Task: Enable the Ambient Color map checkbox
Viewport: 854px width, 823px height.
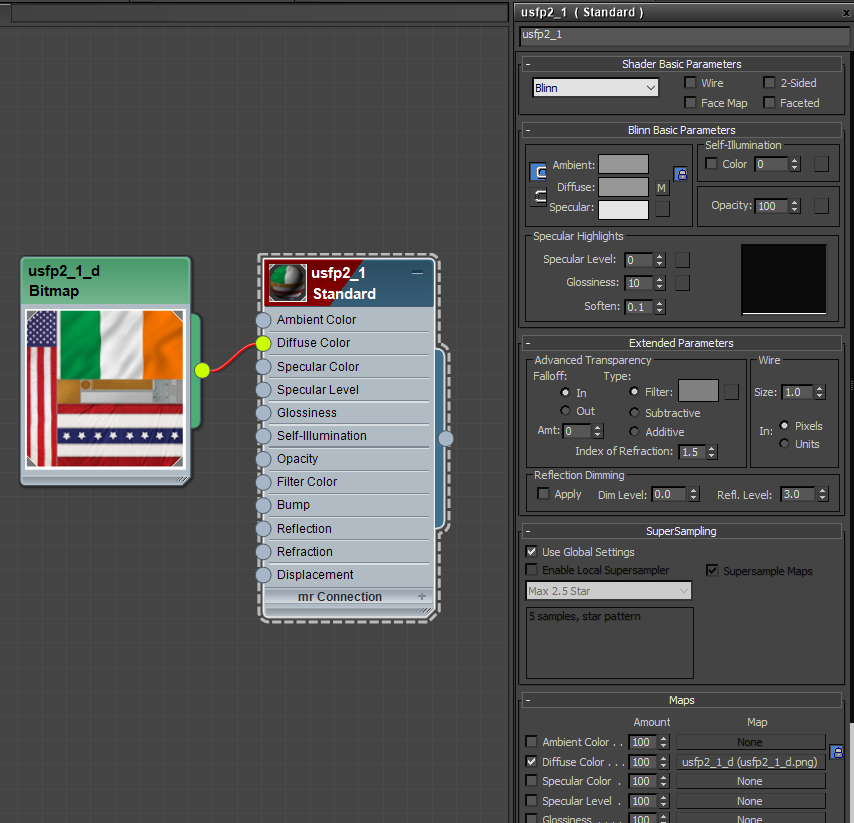Action: [531, 742]
